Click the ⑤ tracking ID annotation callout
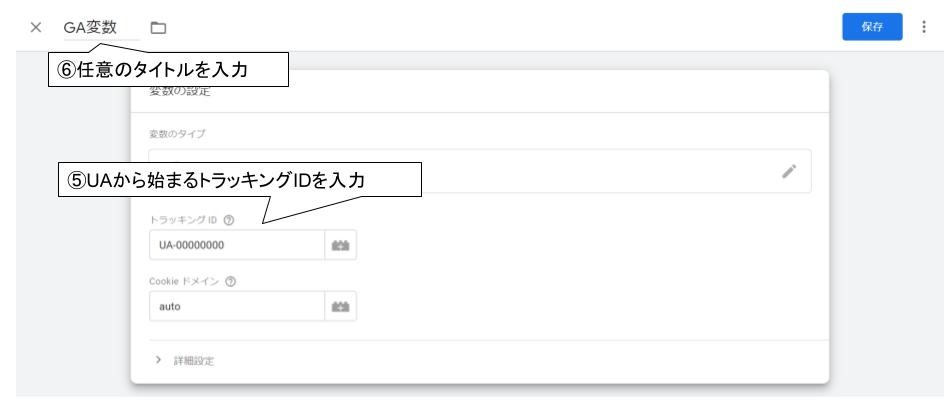The image size is (952, 413). [240, 180]
